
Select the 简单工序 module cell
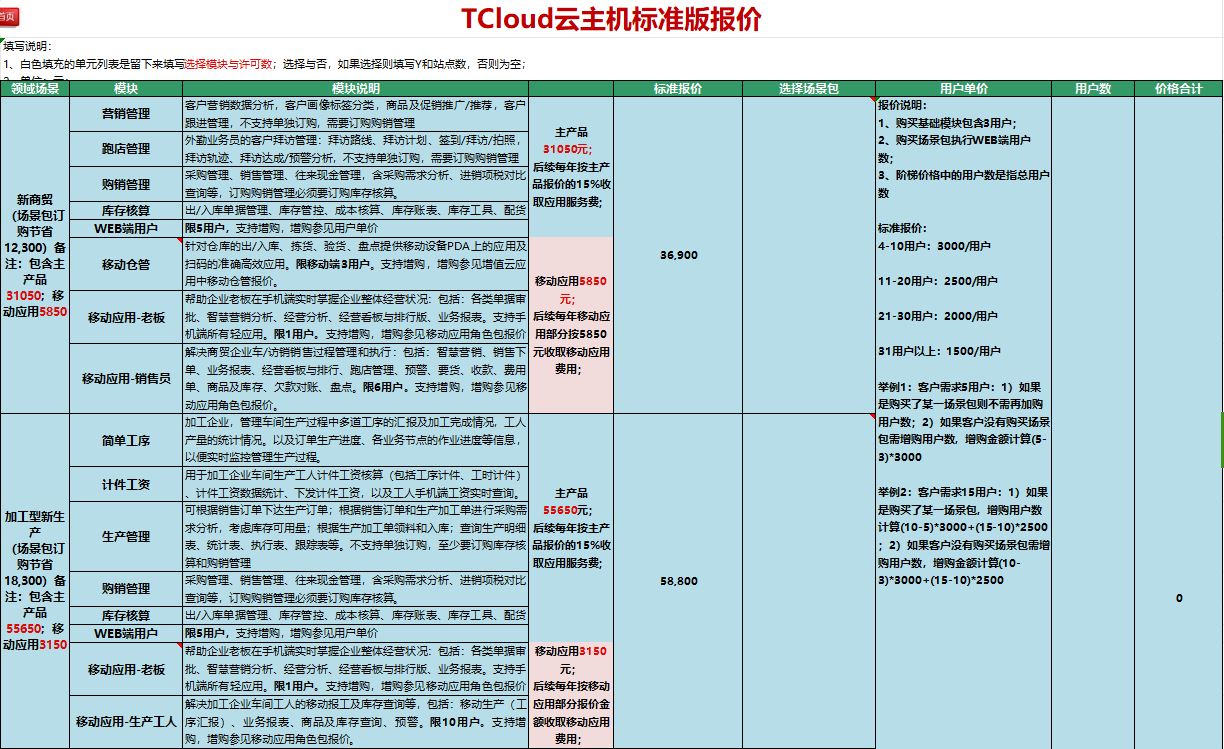point(126,440)
